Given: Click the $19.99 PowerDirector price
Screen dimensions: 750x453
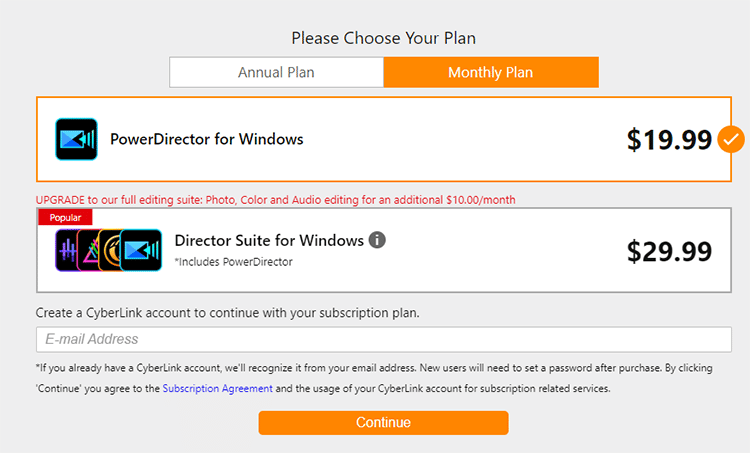Looking at the screenshot, I should tap(669, 139).
